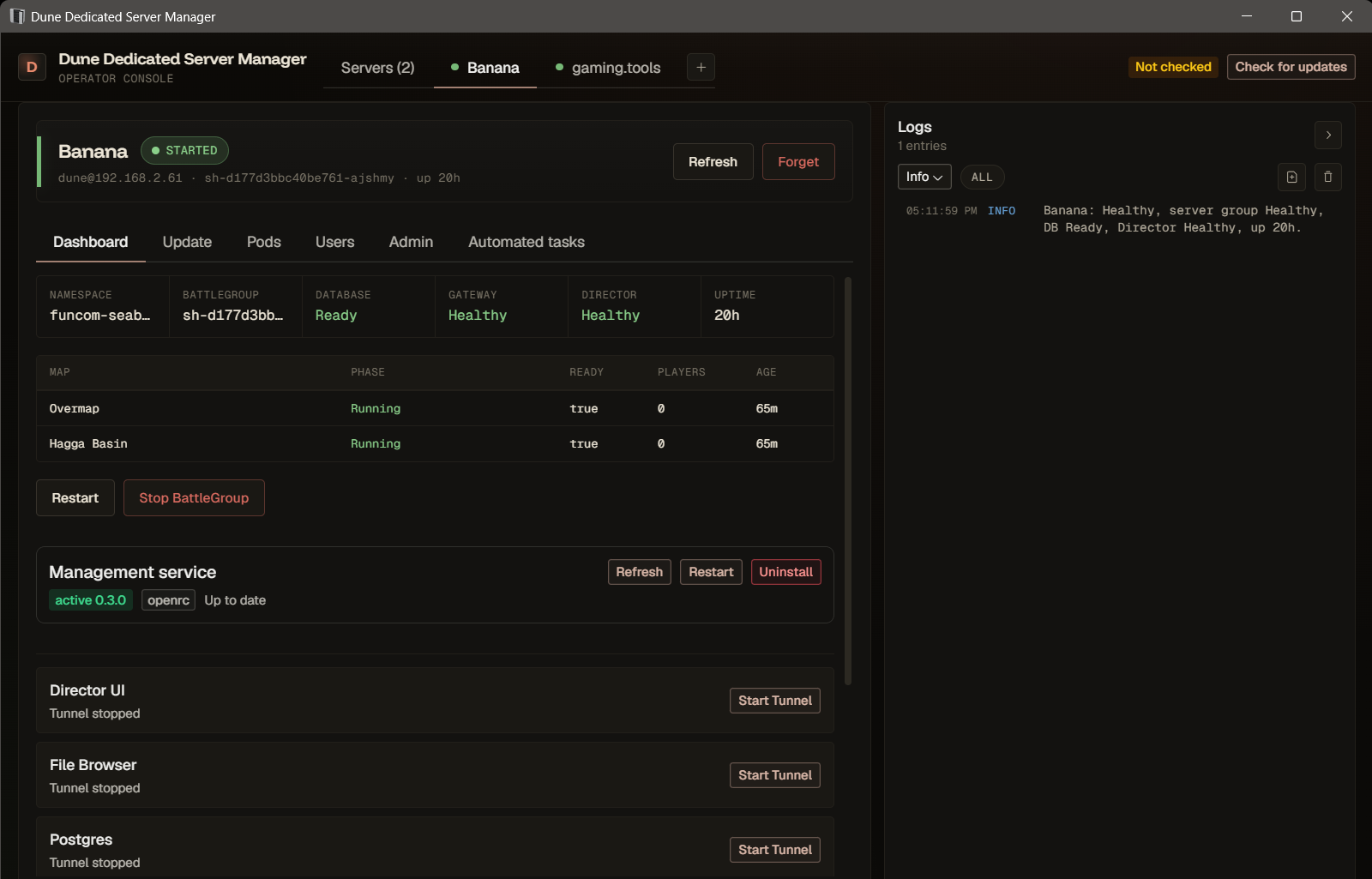The width and height of the screenshot is (1372, 879).
Task: Click the Overmap map row
Action: click(435, 408)
